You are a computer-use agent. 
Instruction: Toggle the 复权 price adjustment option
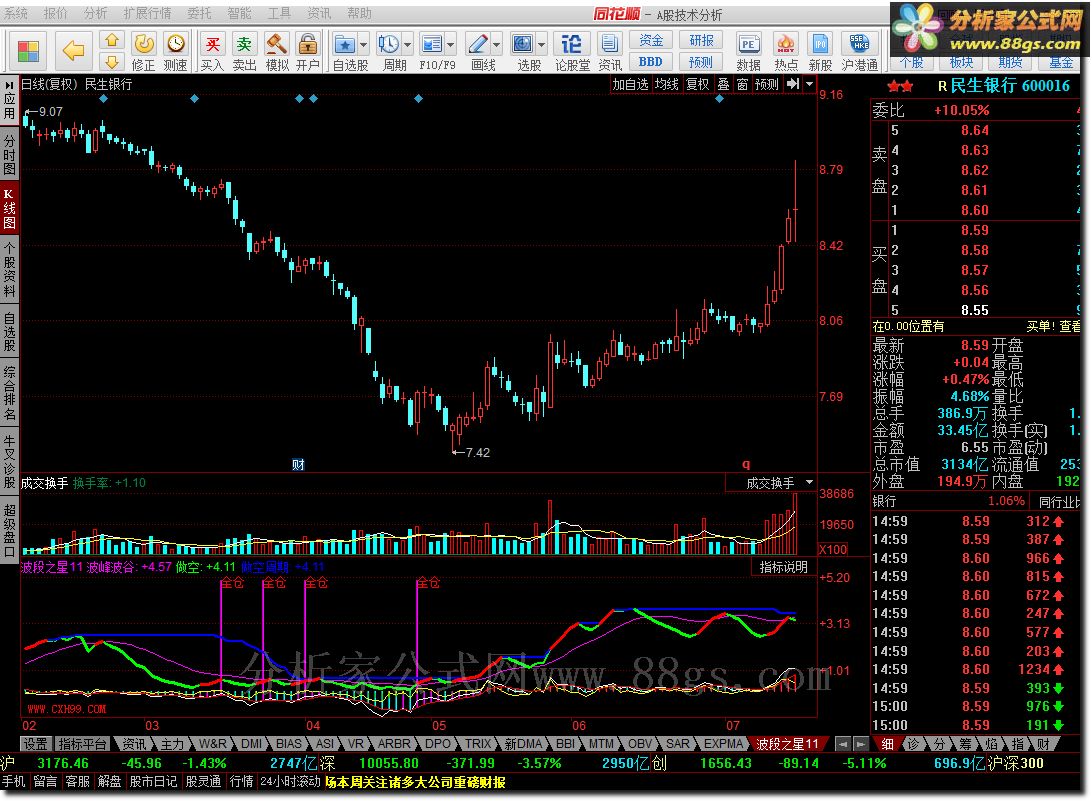697,84
